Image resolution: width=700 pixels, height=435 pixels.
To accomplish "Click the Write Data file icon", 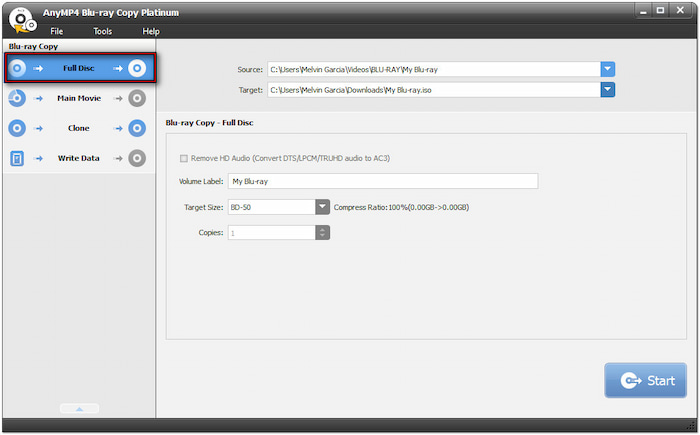I will 17,158.
